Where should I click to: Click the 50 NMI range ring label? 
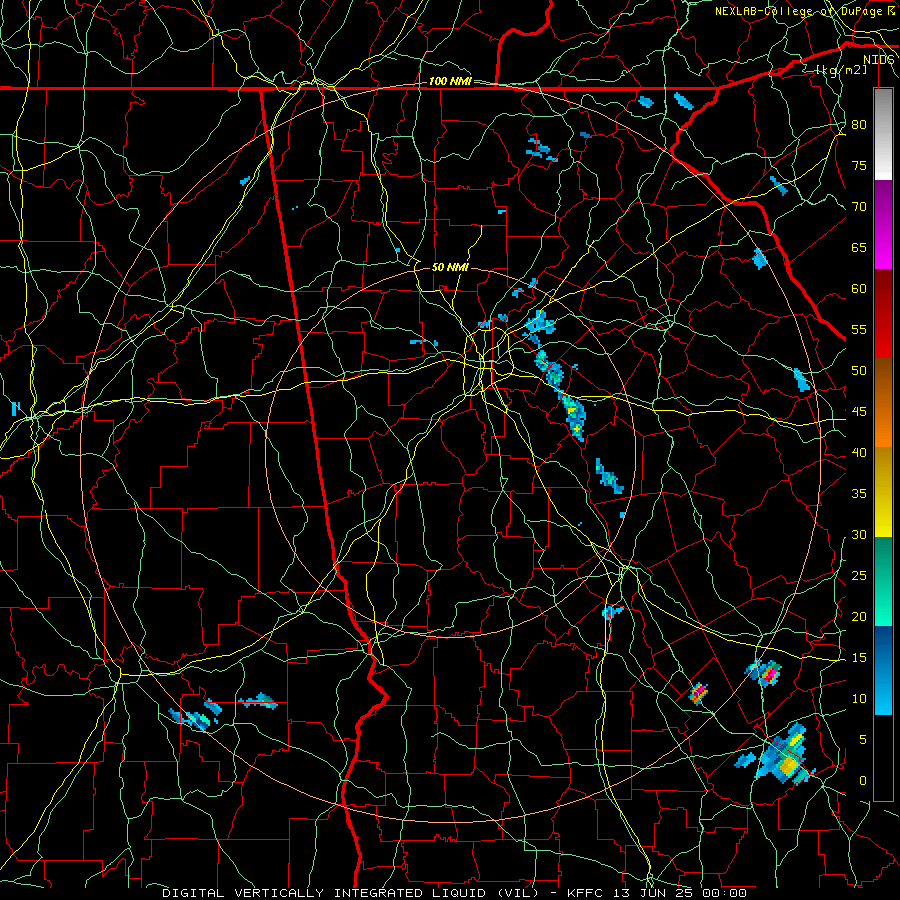[x=450, y=267]
